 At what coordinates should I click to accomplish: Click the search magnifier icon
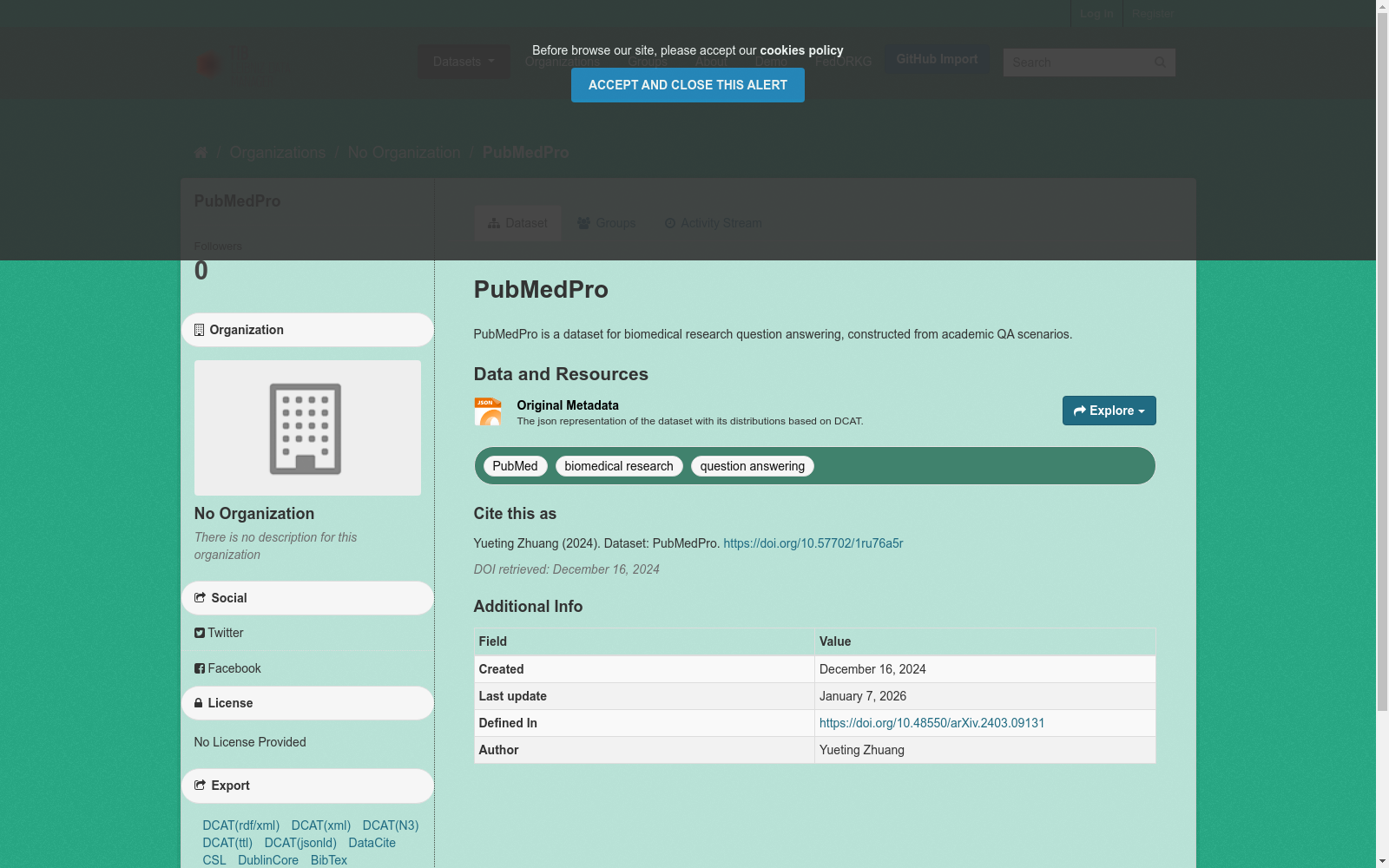click(x=1160, y=62)
